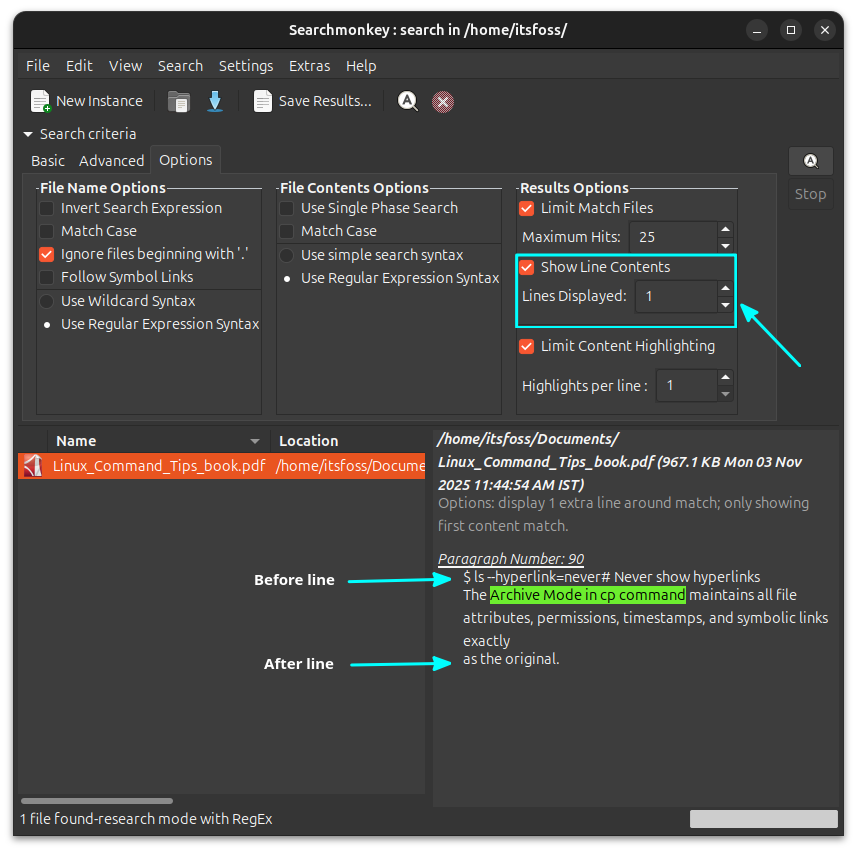Select the Use Wildcard Syntax radio option

pos(45,300)
